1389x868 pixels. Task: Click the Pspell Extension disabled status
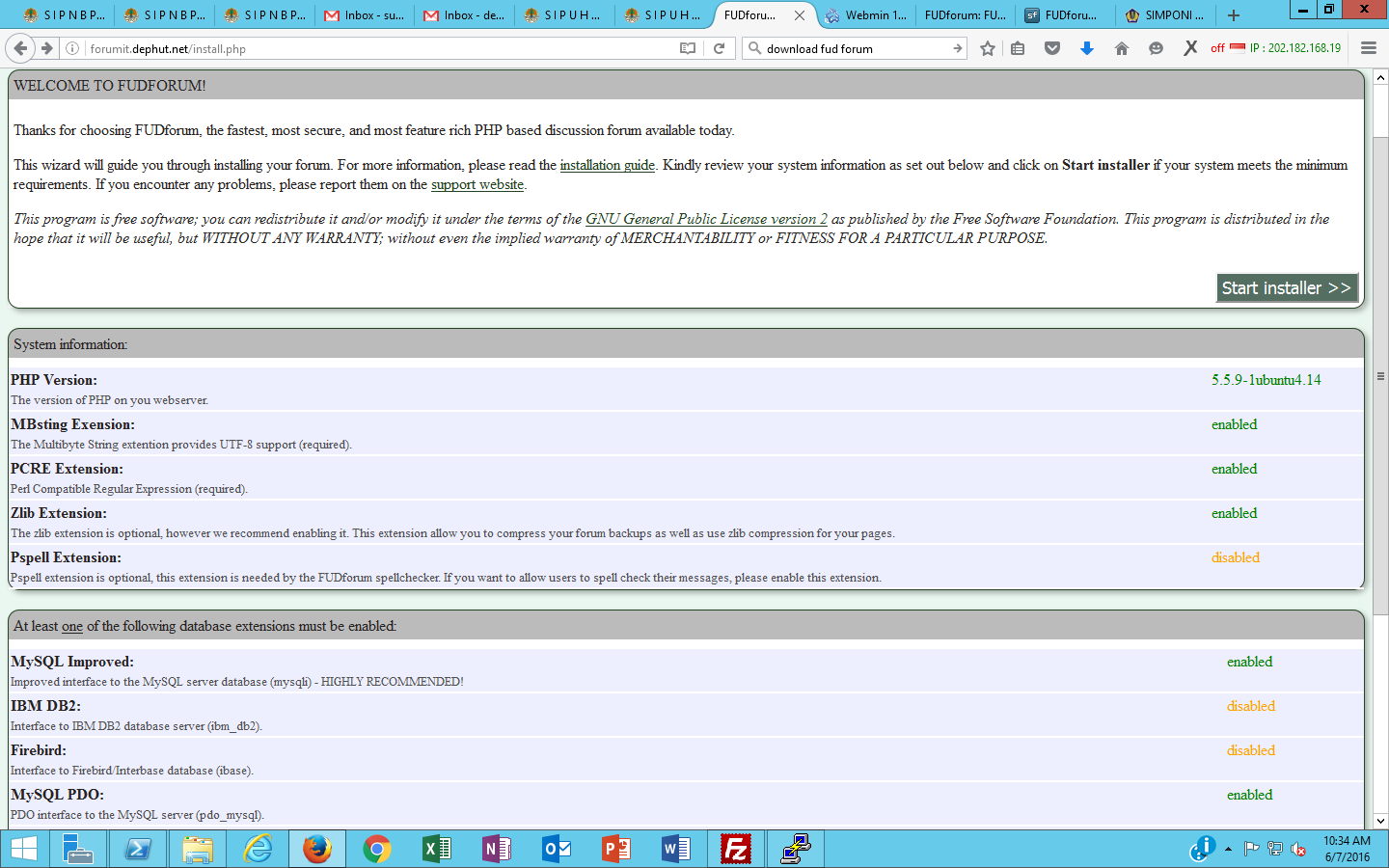1236,557
